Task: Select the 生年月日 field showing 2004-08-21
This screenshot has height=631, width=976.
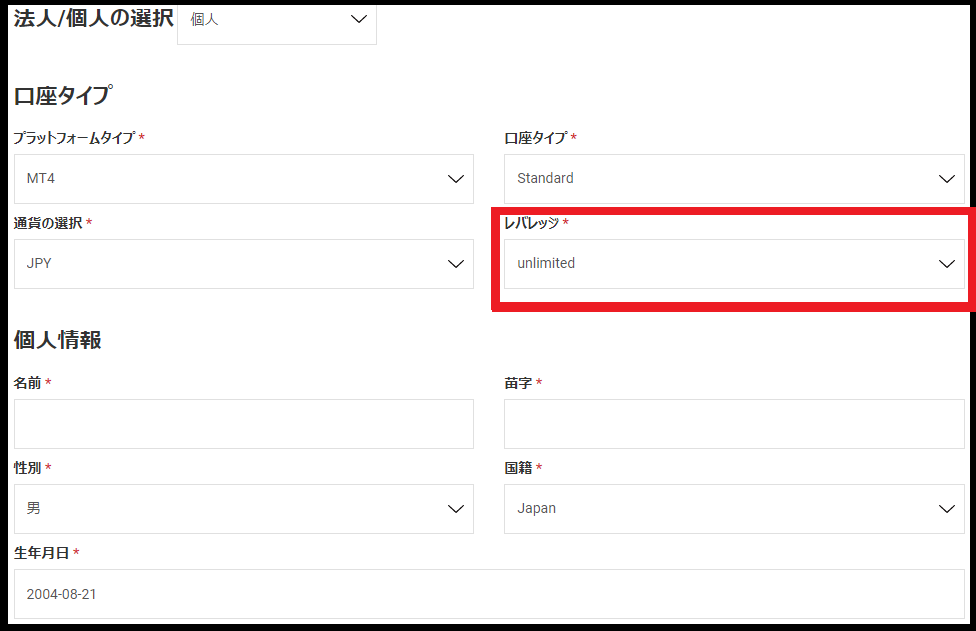Action: [489, 594]
